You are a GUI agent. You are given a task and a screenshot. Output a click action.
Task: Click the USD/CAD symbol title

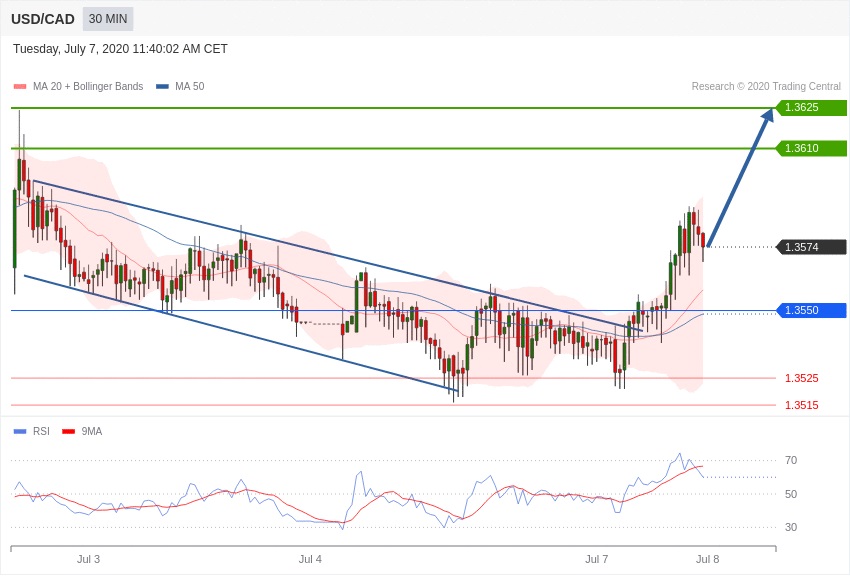[x=43, y=19]
